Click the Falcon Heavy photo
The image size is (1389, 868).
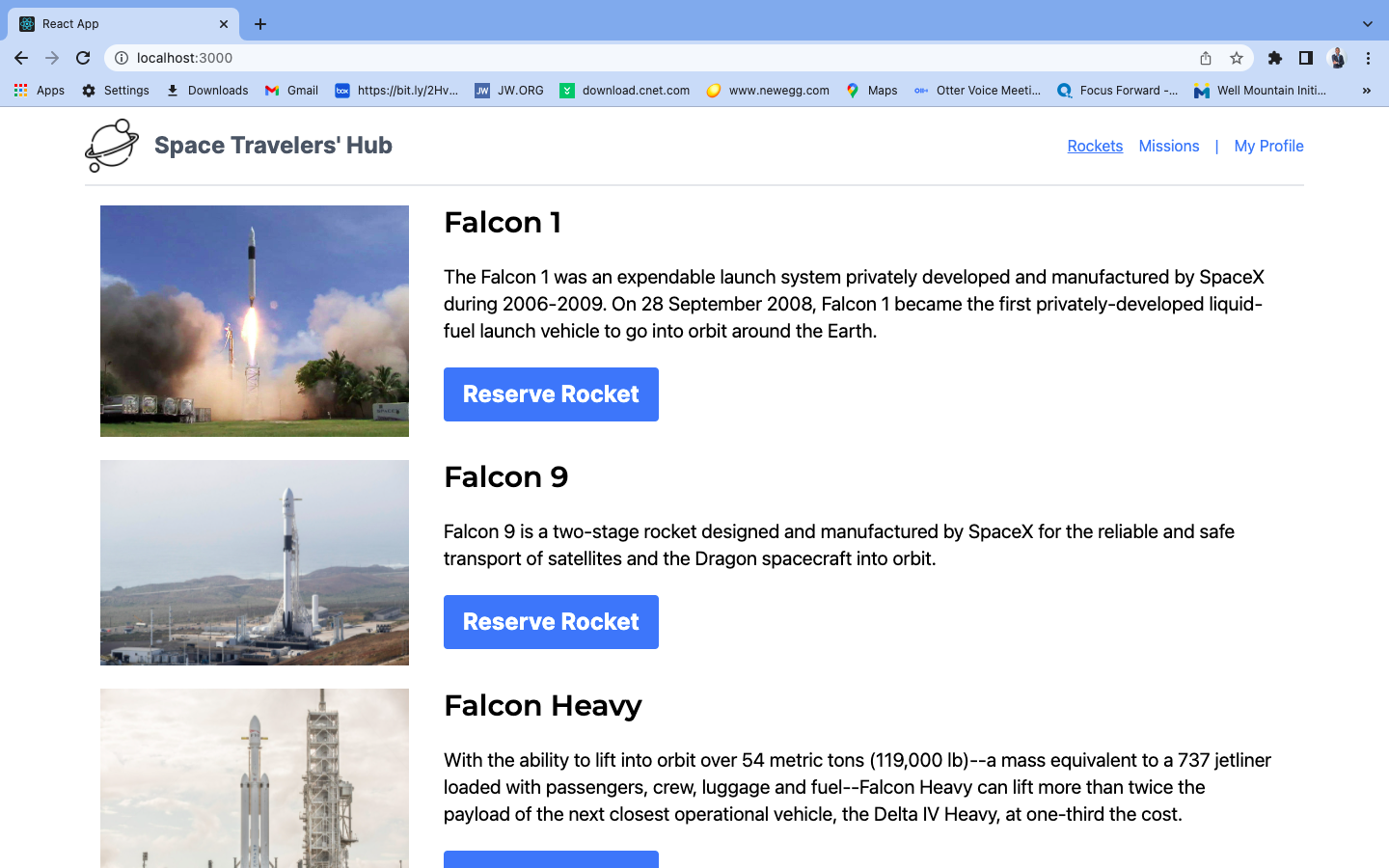click(x=255, y=778)
